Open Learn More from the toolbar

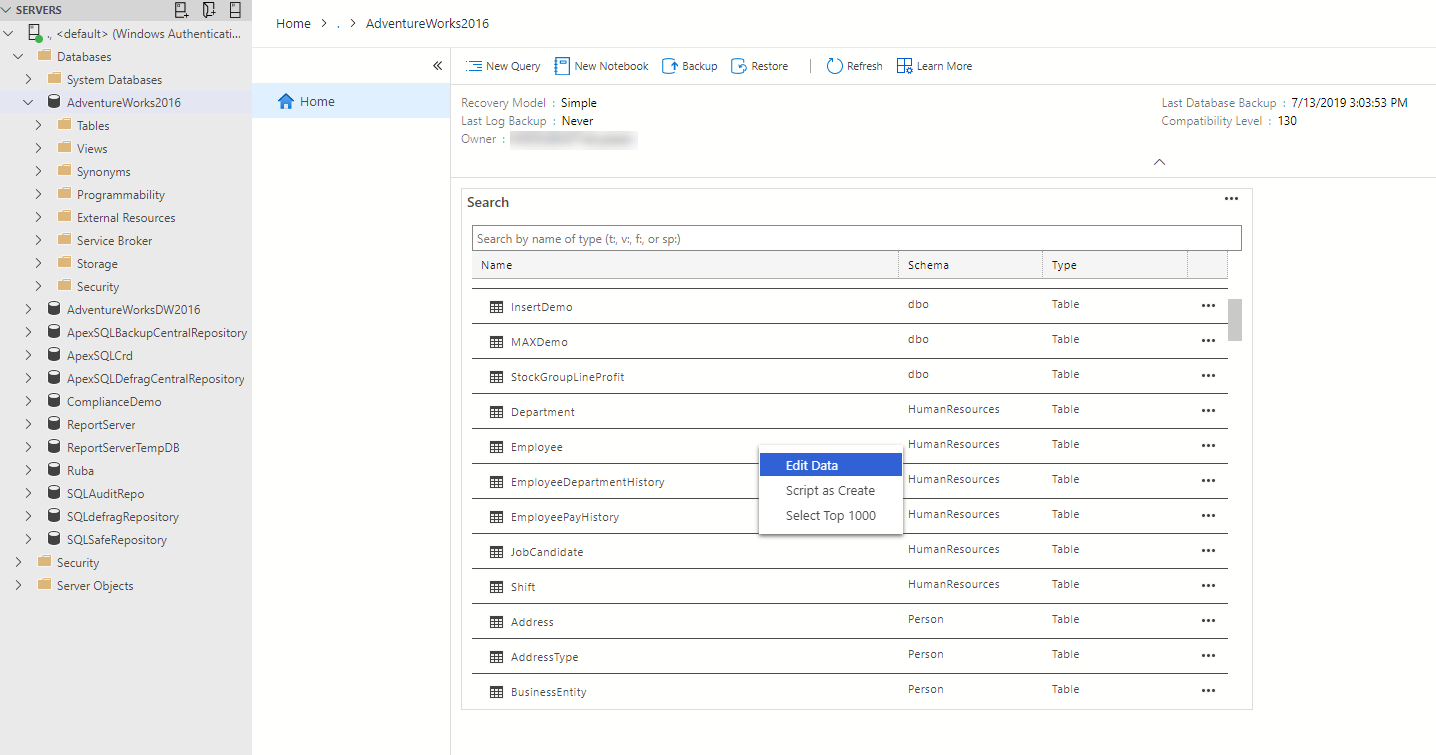pos(934,66)
